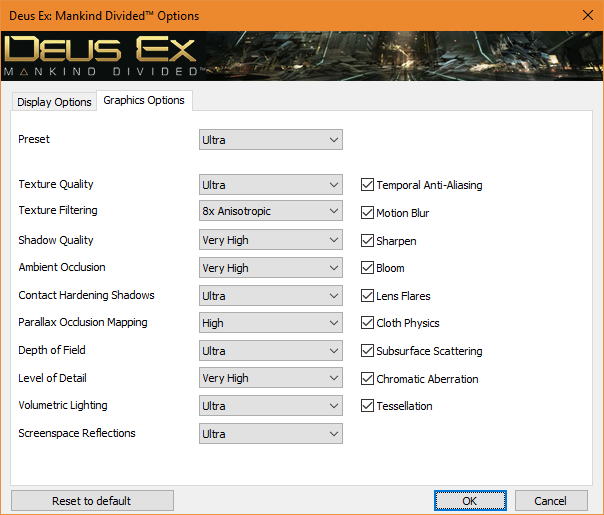Open the Shadow Quality dropdown
The width and height of the screenshot is (604, 515).
(x=271, y=240)
